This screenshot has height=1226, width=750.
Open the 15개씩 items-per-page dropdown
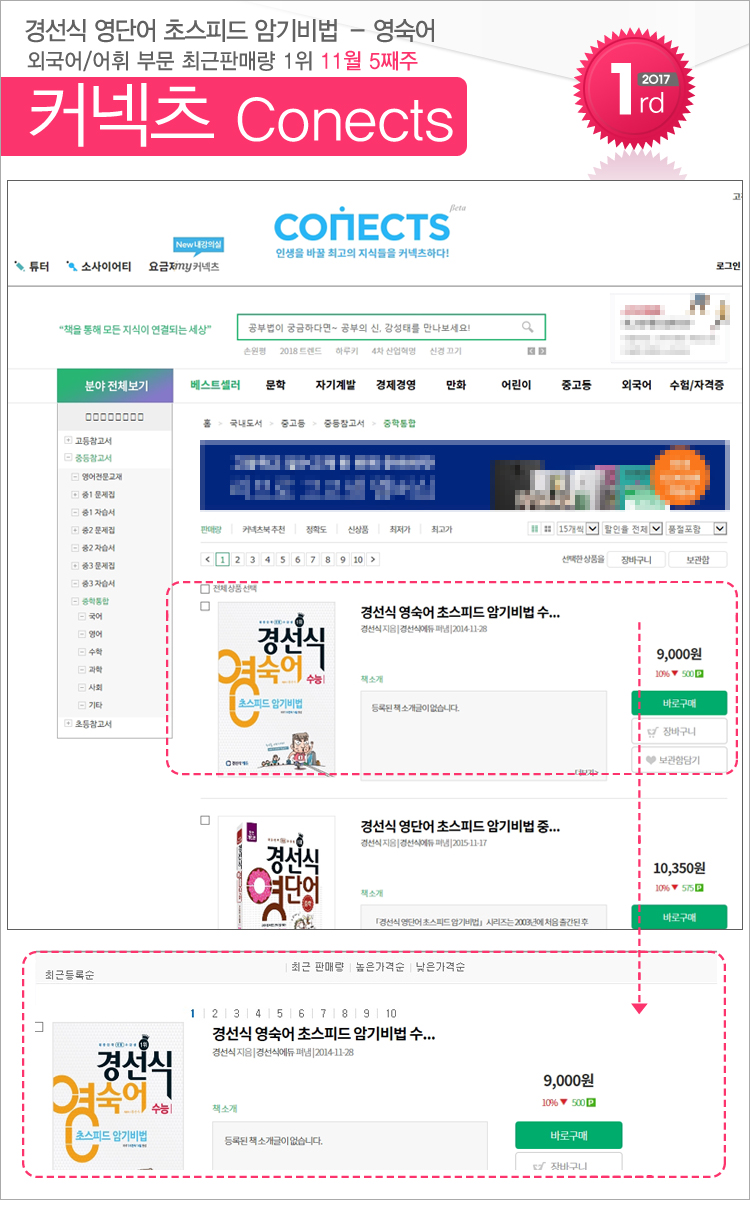click(578, 529)
